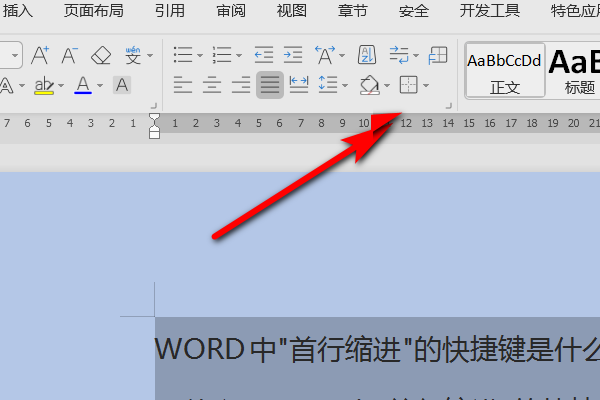
Task: Open the 安全 tab
Action: [414, 11]
